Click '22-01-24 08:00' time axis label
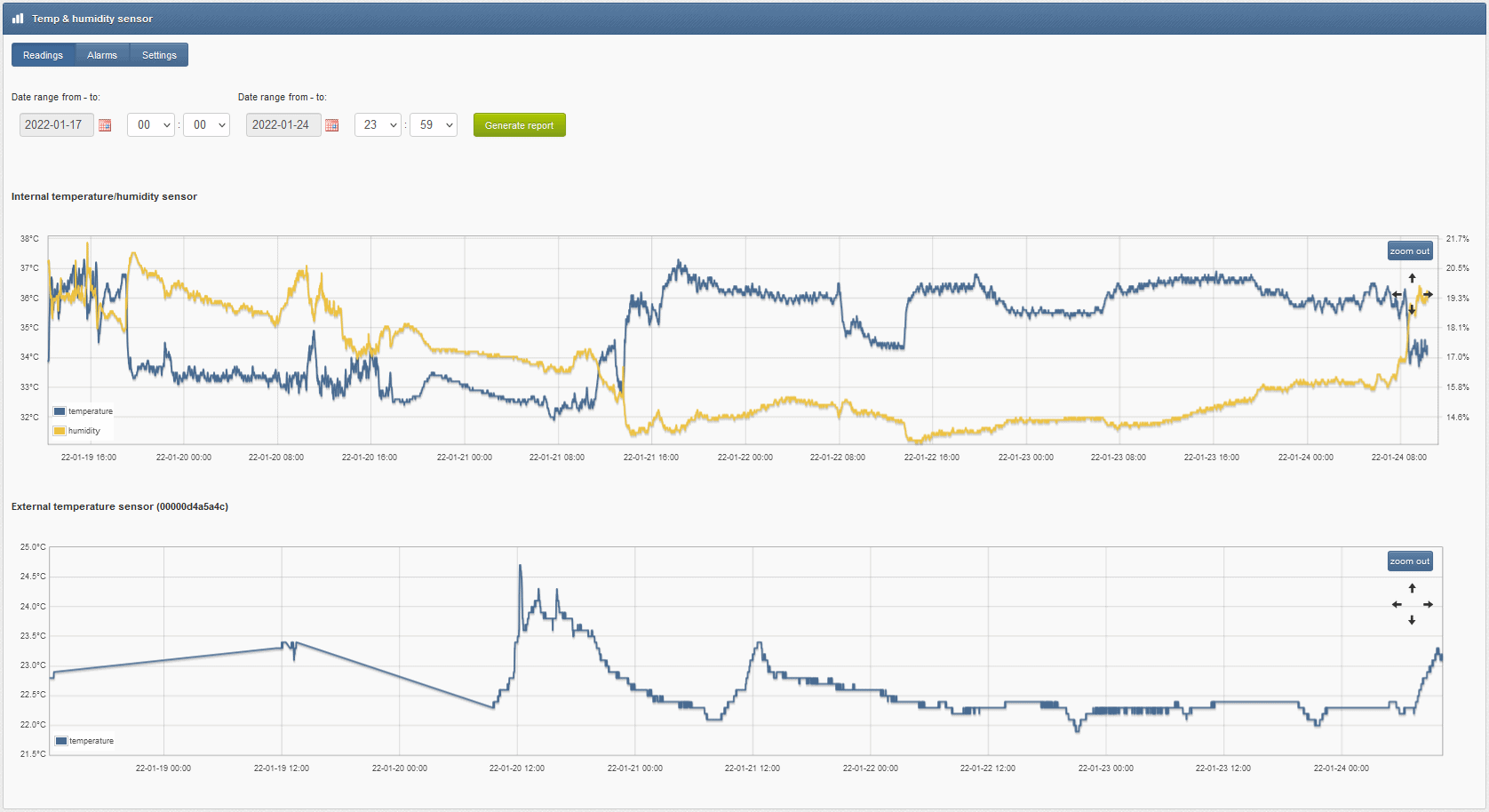The height and width of the screenshot is (812, 1489). (x=1399, y=458)
